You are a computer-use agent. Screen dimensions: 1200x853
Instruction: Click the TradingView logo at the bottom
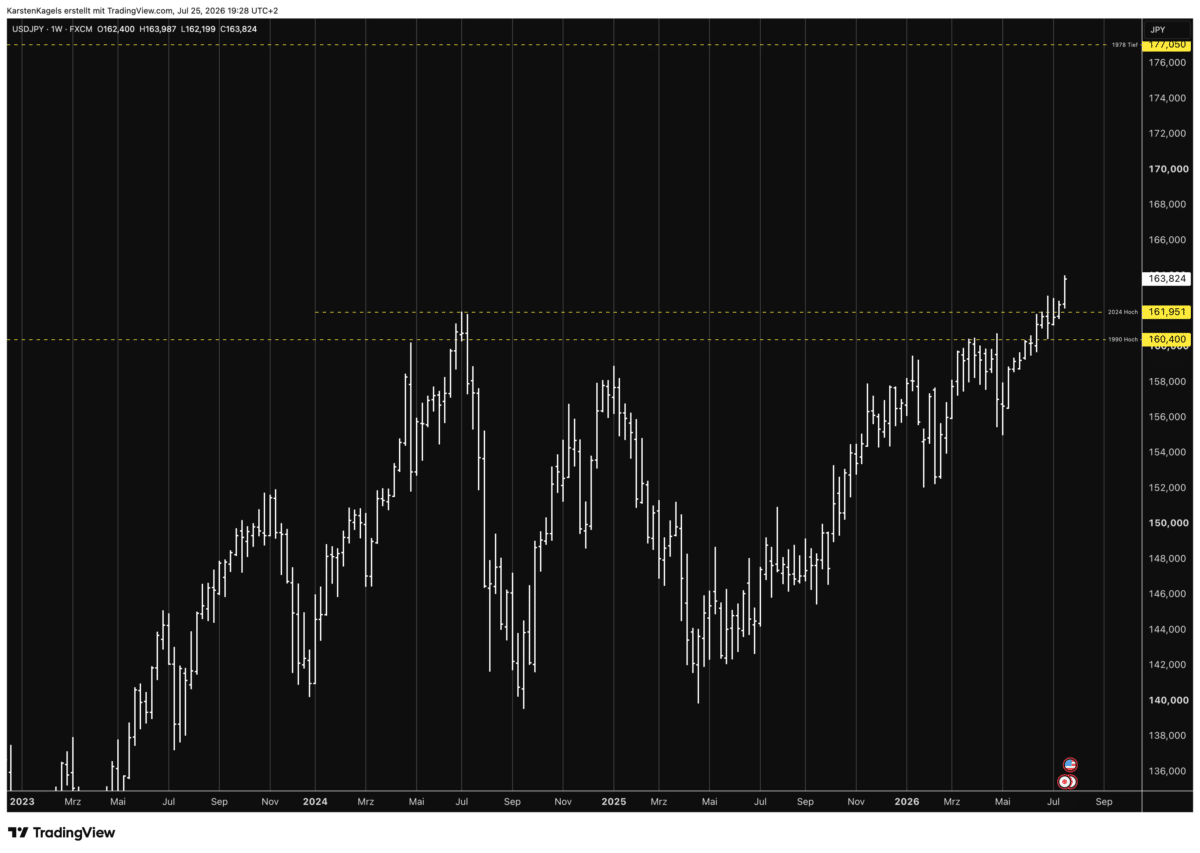coord(62,832)
